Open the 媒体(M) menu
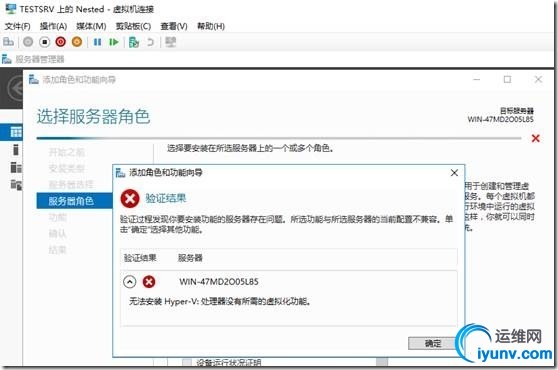Screen dimensions: 558x370 91,26
